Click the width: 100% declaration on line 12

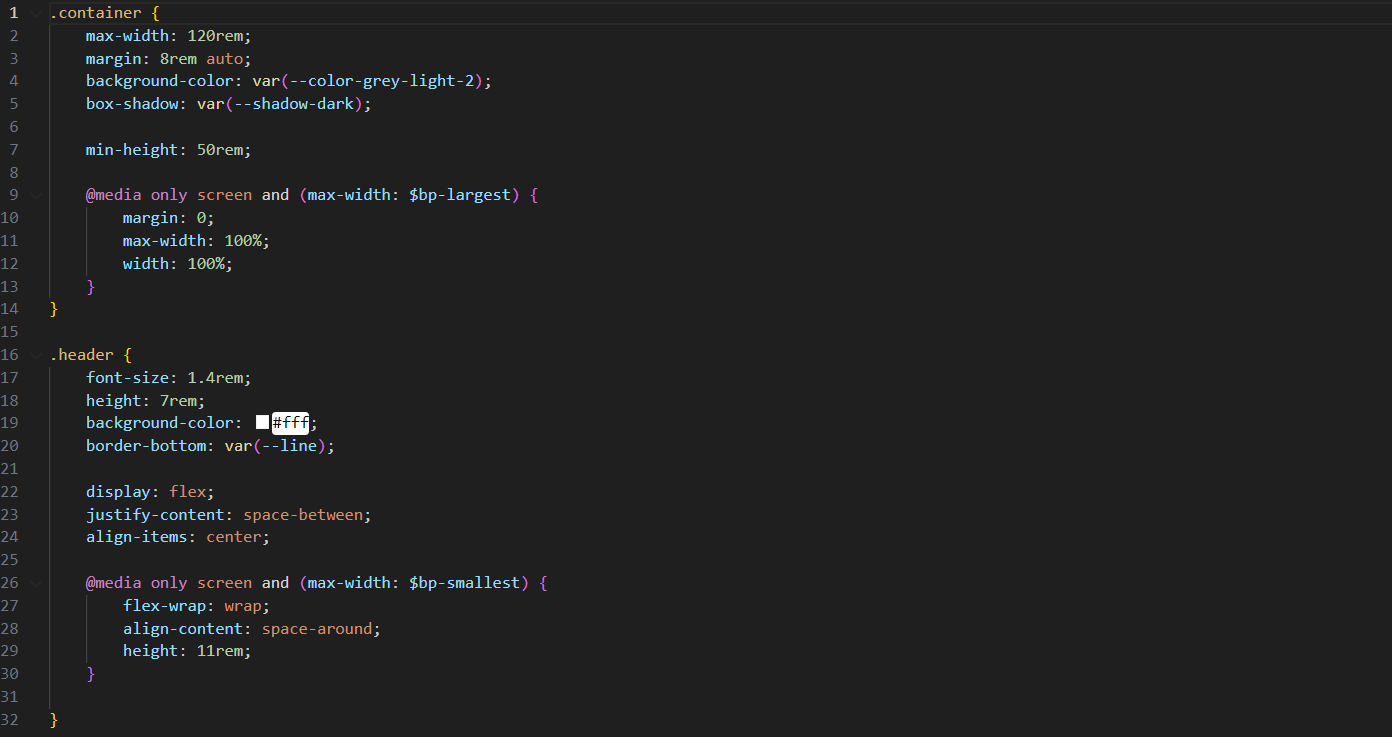(178, 264)
